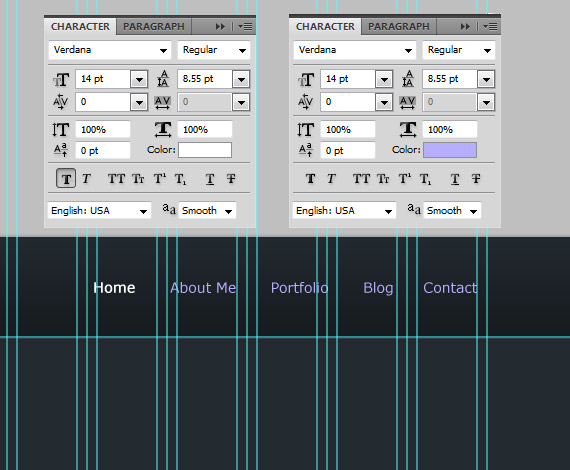This screenshot has width=570, height=470.
Task: Toggle Faux Italic in left Character panel
Action: point(86,178)
